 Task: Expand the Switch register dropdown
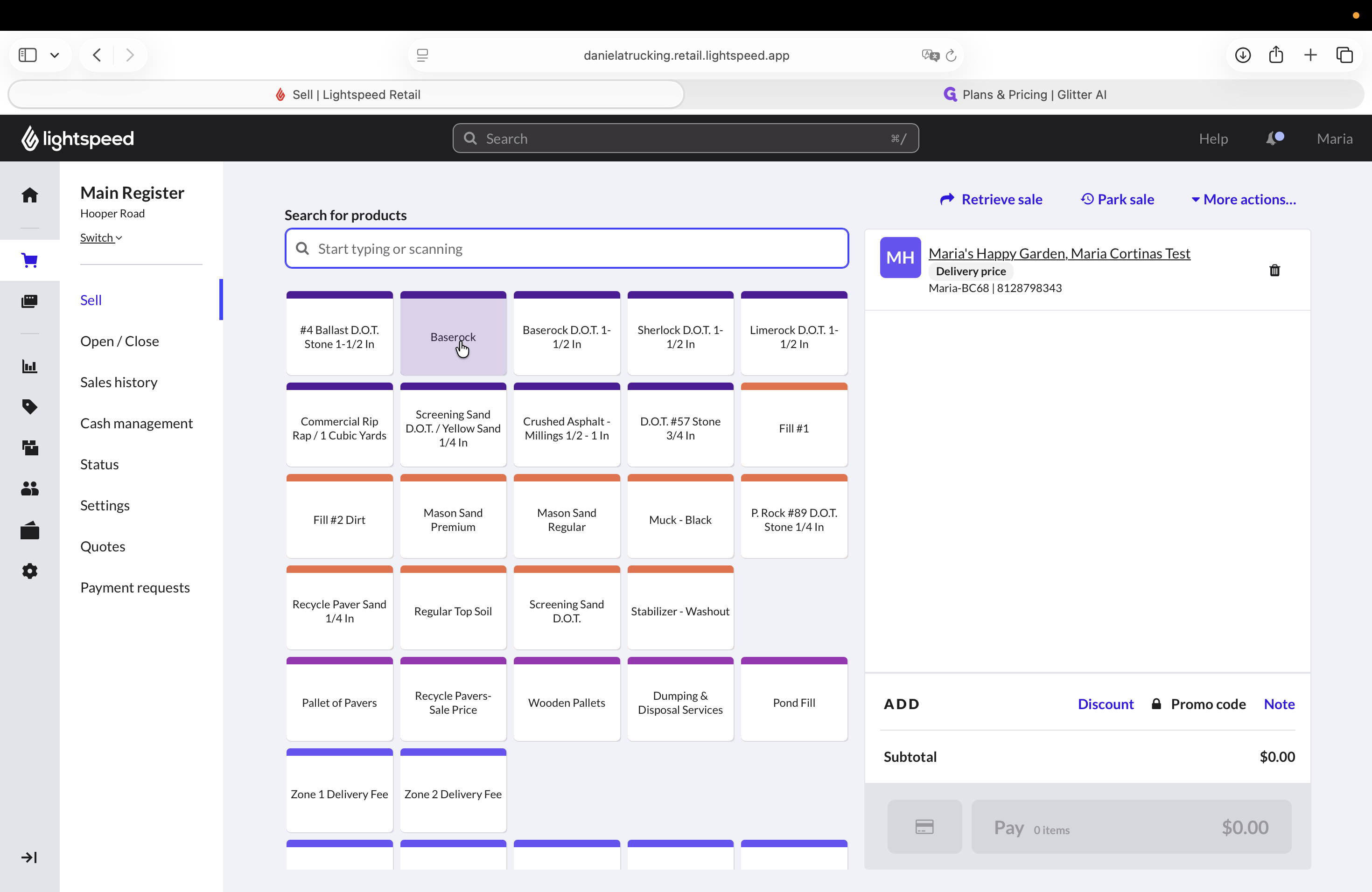pyautogui.click(x=101, y=238)
